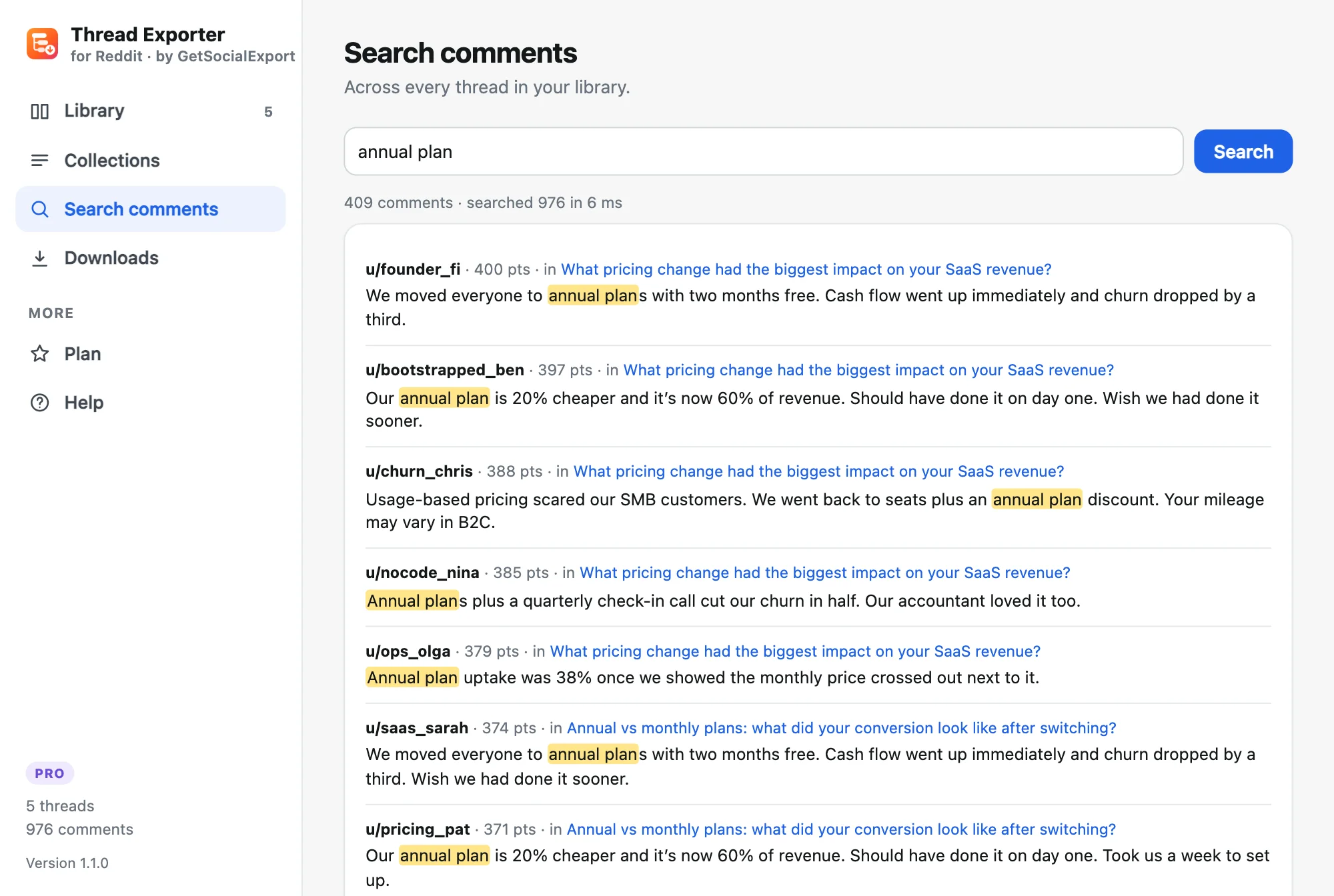
Task: Open the Plan page
Action: pyautogui.click(x=151, y=354)
